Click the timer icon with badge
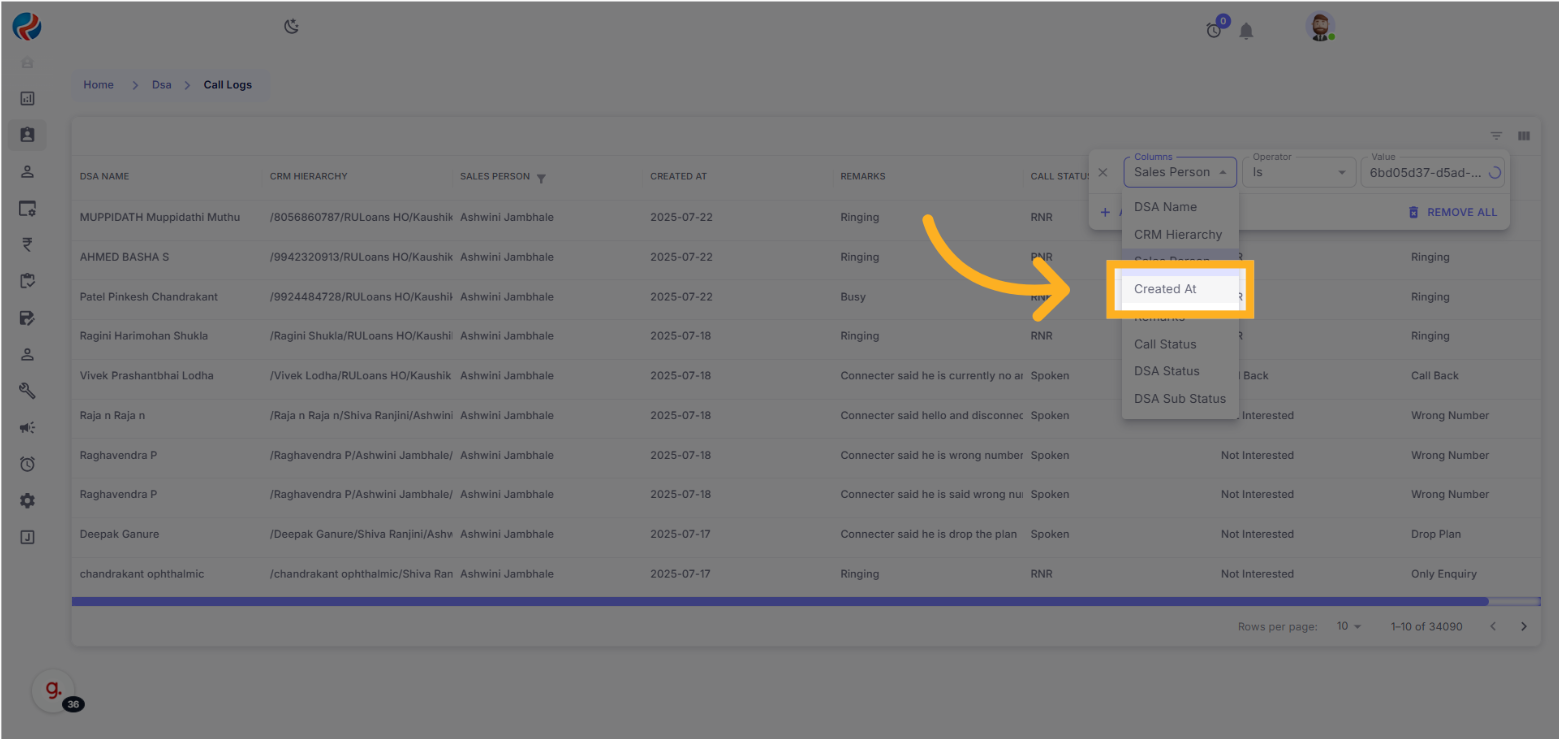The image size is (1559, 739). [x=1214, y=30]
